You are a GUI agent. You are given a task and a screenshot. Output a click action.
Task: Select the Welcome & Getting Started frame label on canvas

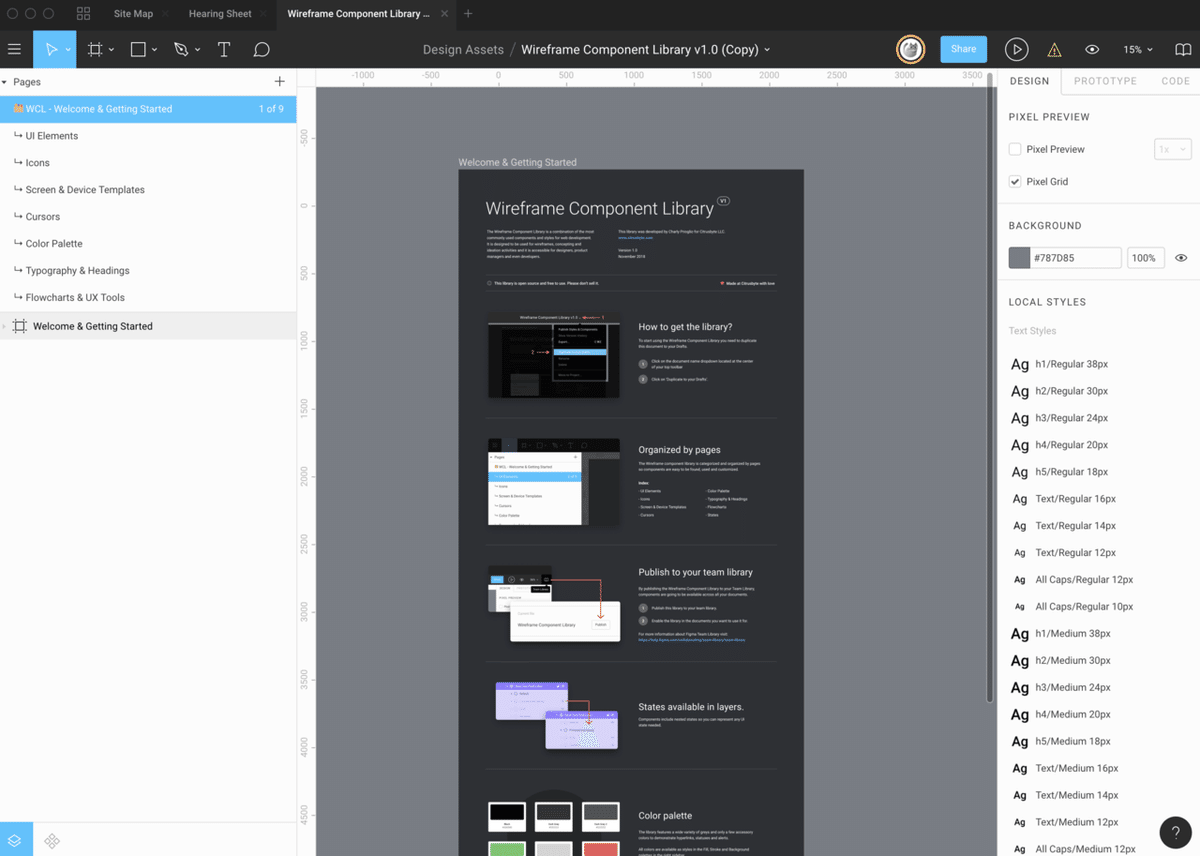(x=517, y=162)
